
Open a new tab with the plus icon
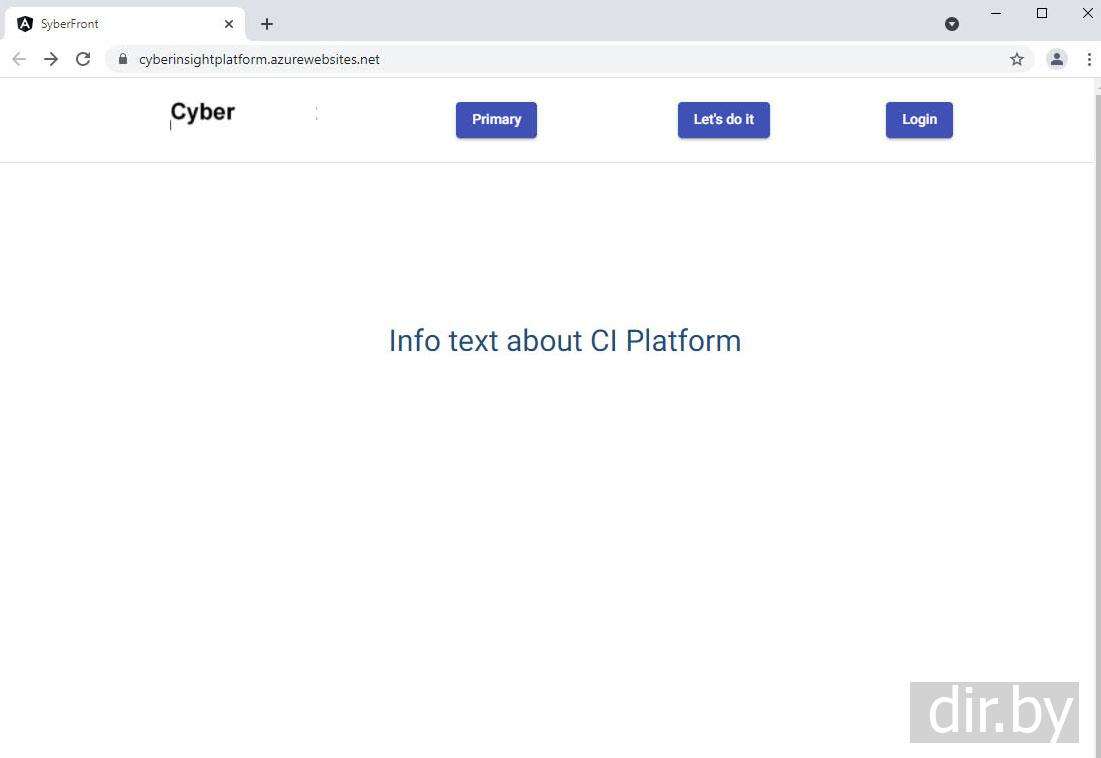pyautogui.click(x=267, y=24)
